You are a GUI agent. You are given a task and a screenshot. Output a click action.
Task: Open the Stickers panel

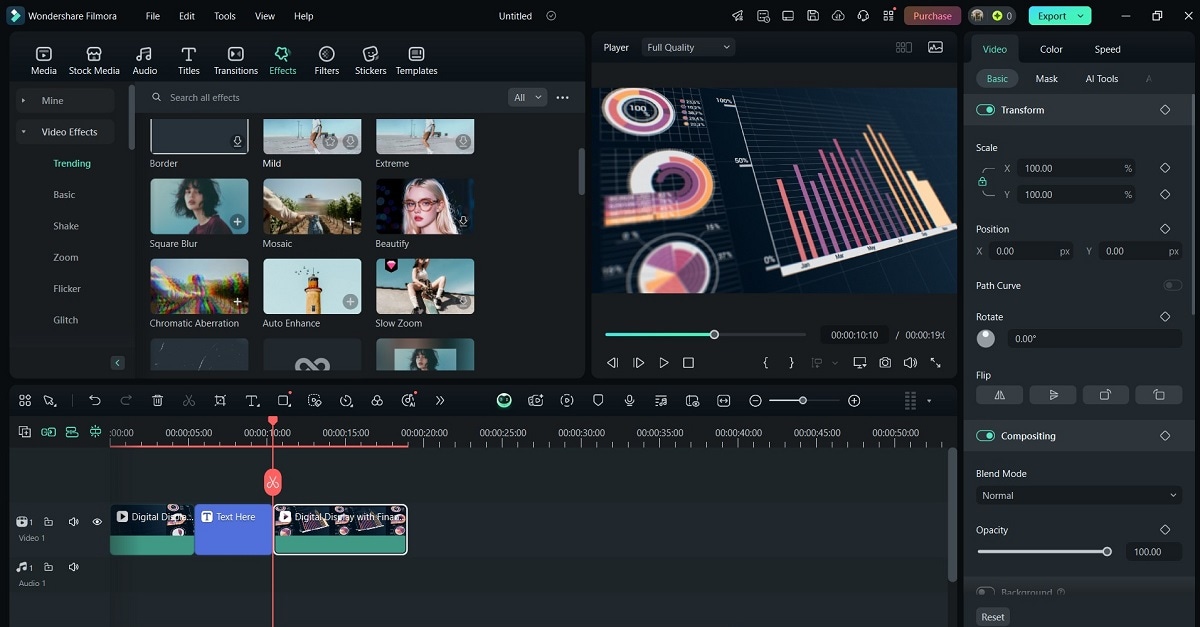coord(370,60)
